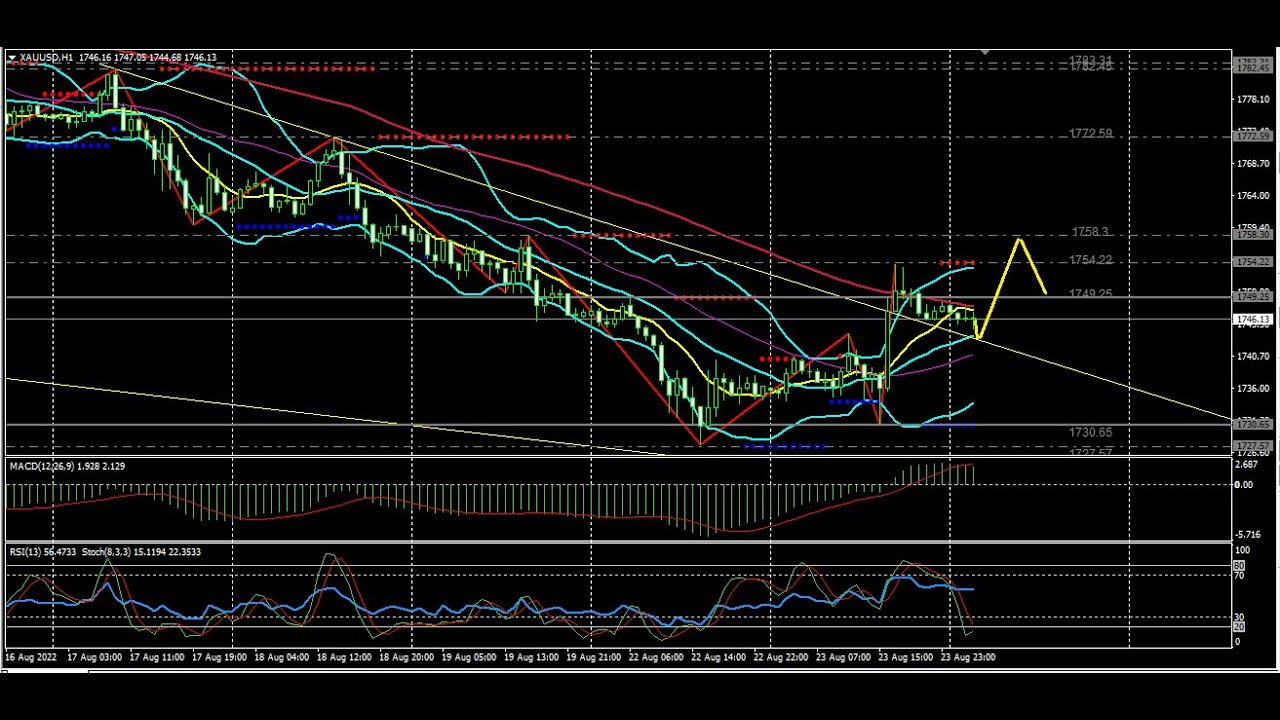Select the 1749.25 level tag on the price scale
Screen dimensions: 1280x720
click(1253, 297)
